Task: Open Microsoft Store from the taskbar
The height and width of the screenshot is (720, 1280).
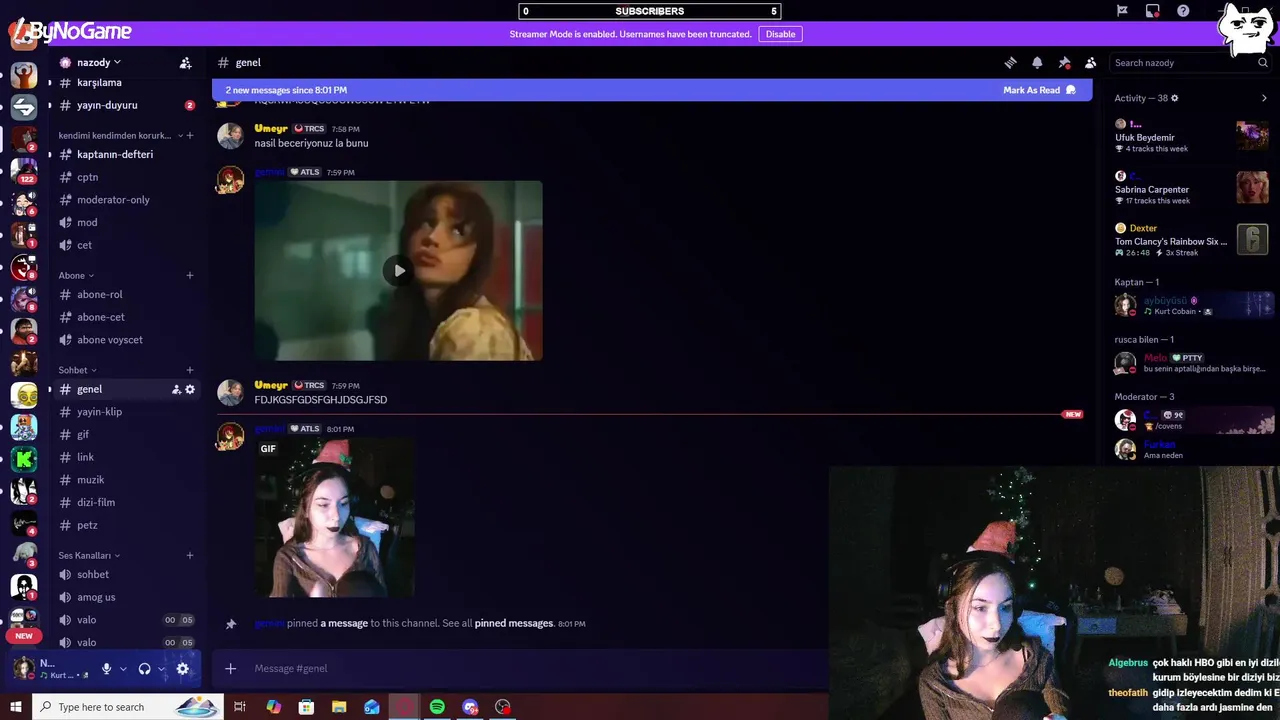Action: [306, 707]
